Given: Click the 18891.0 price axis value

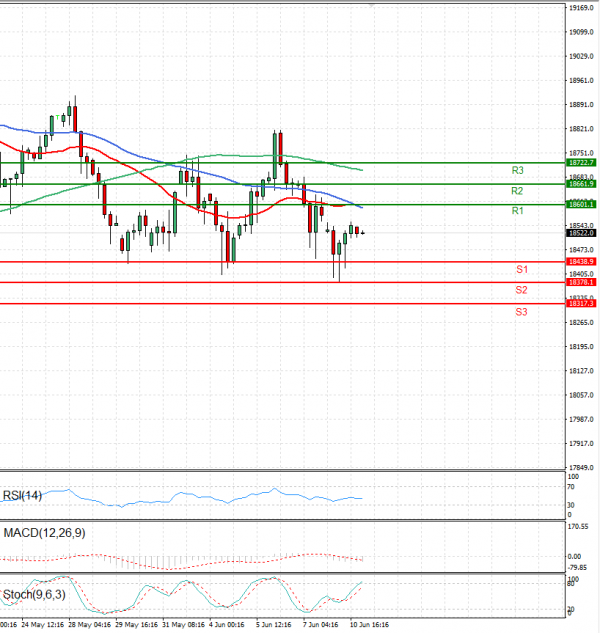Looking at the screenshot, I should pyautogui.click(x=581, y=105).
